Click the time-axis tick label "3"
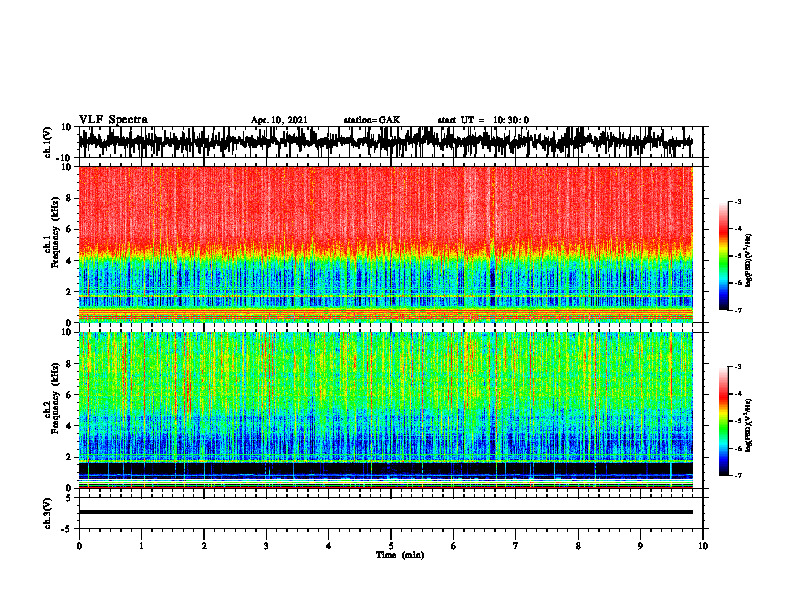The image size is (792, 612). (266, 546)
